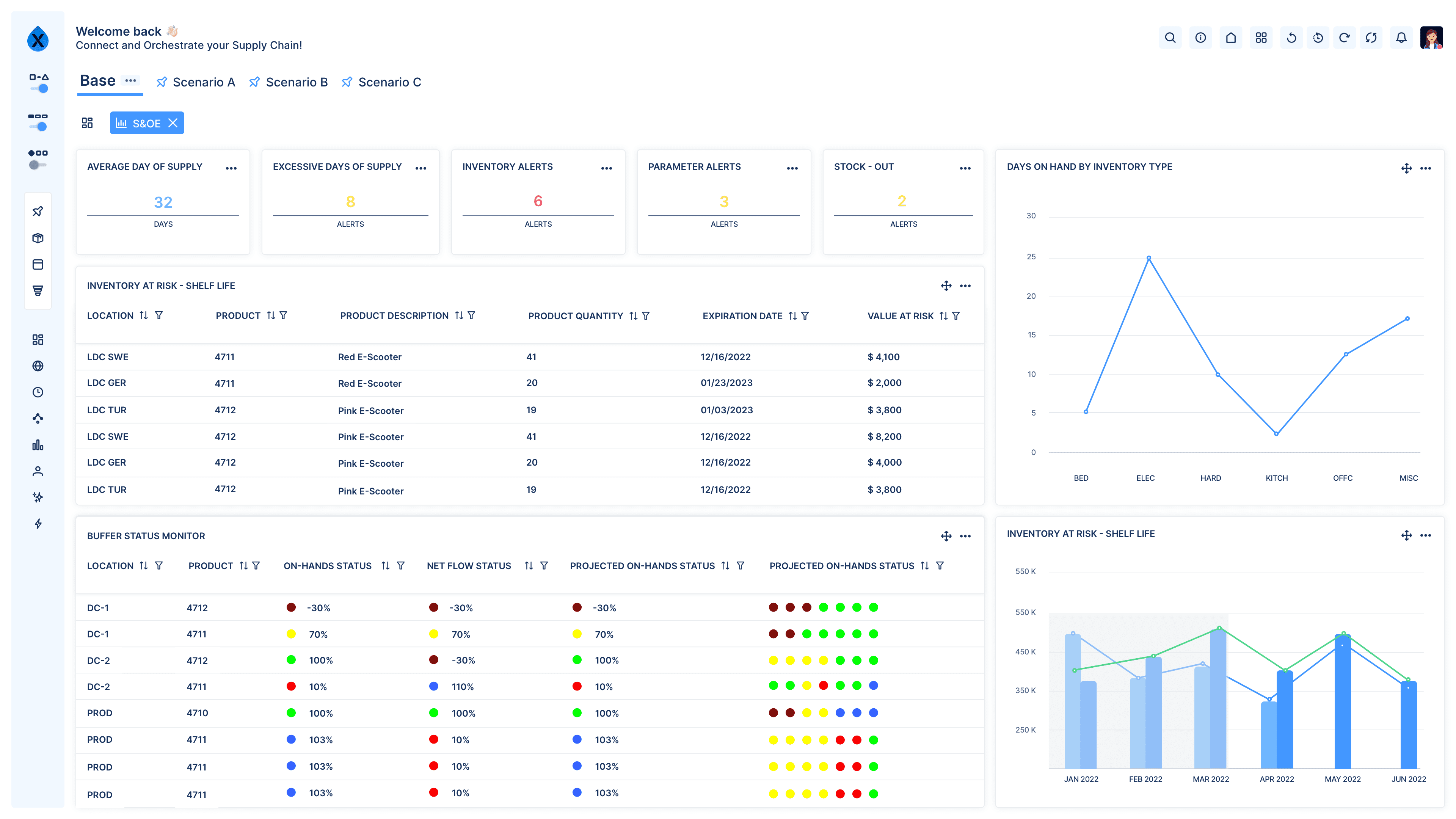The width and height of the screenshot is (1456, 819).
Task: Click the package box sidebar icon
Action: 38,238
